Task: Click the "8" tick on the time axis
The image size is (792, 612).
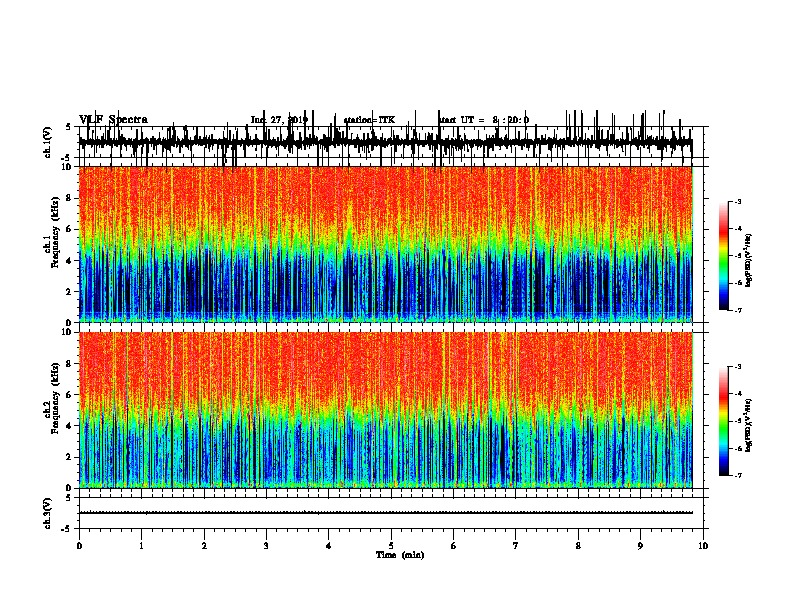Action: click(x=578, y=546)
